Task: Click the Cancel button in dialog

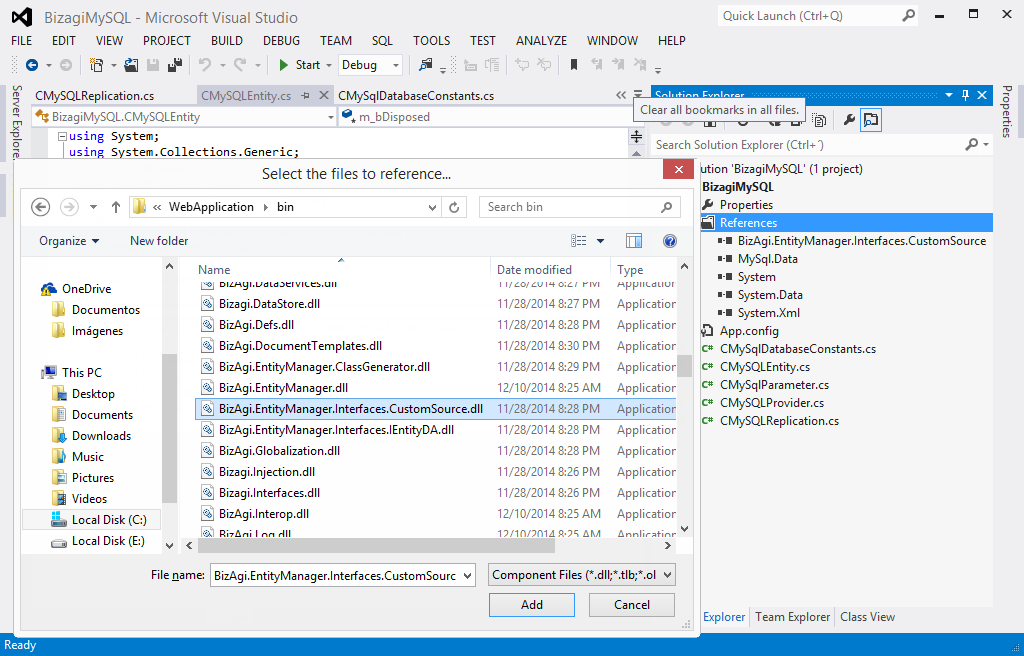Action: (x=632, y=605)
